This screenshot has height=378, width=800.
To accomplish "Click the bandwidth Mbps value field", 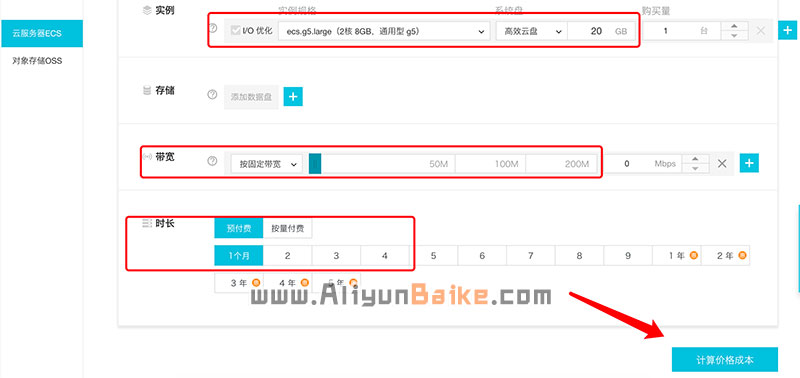I will click(643, 164).
